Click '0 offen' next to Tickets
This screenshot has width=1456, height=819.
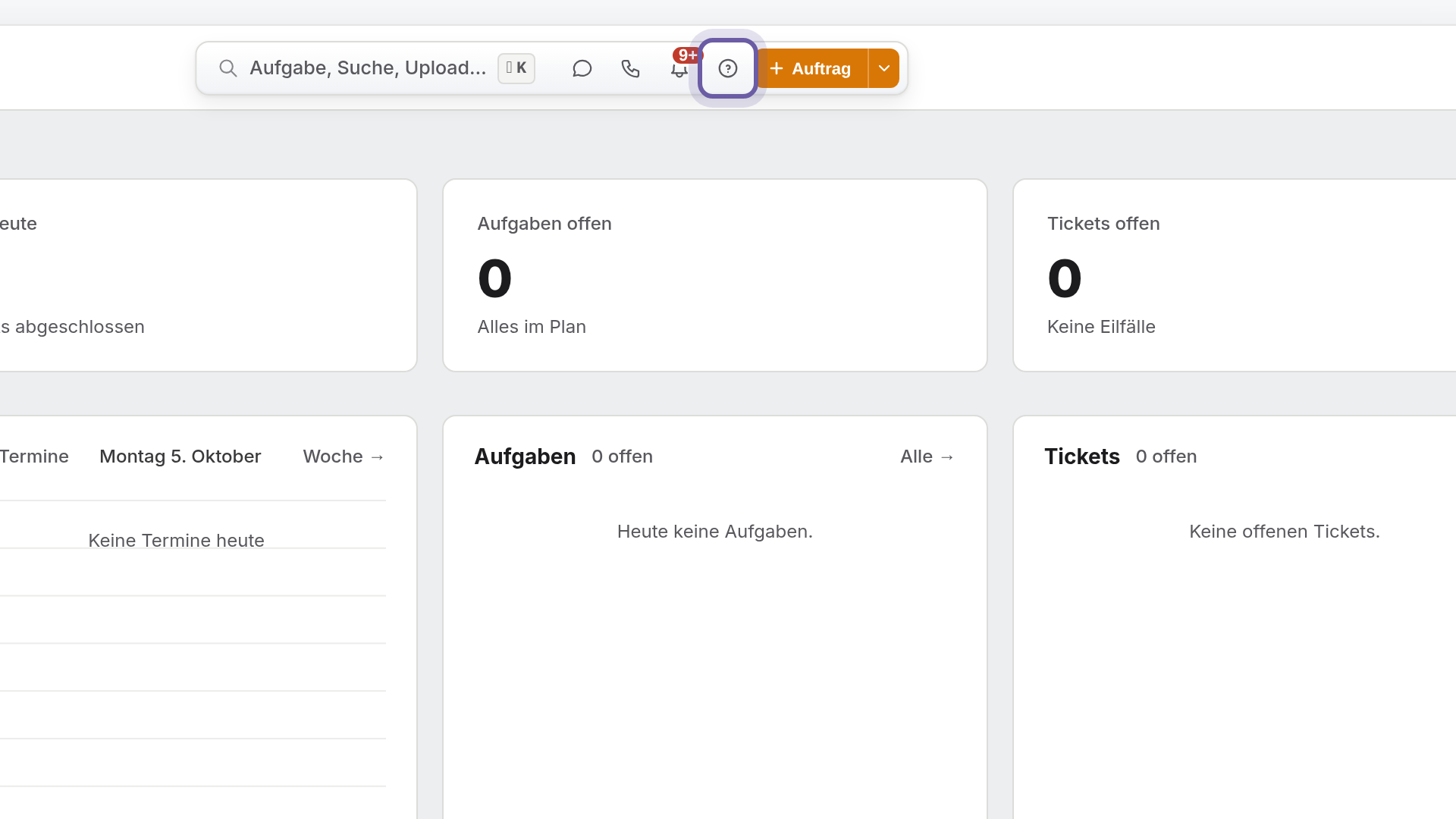tap(1166, 457)
